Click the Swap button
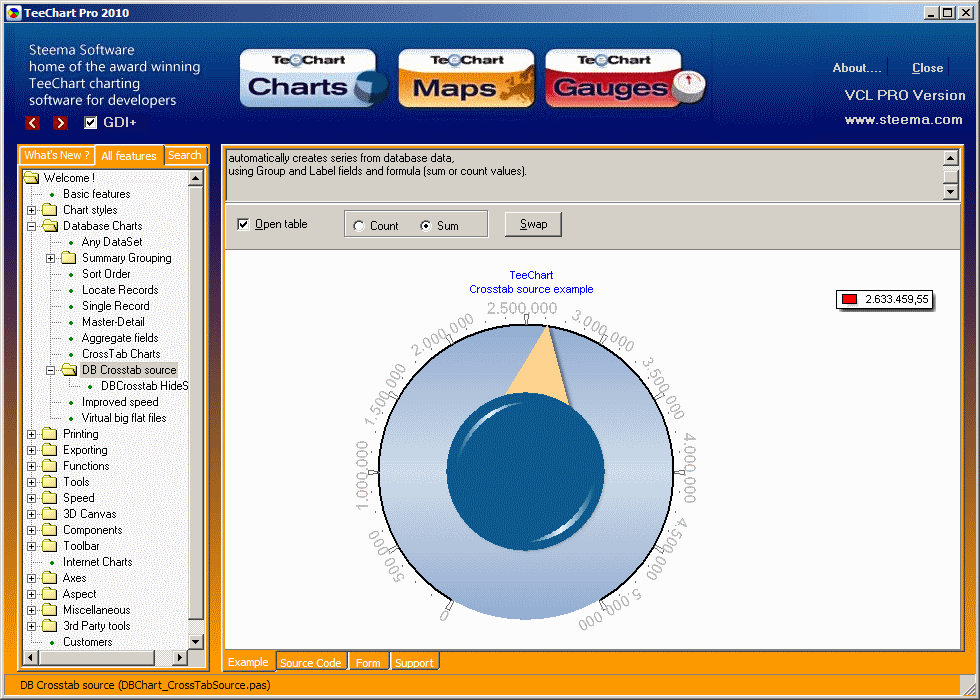Image resolution: width=980 pixels, height=700 pixels. [533, 224]
